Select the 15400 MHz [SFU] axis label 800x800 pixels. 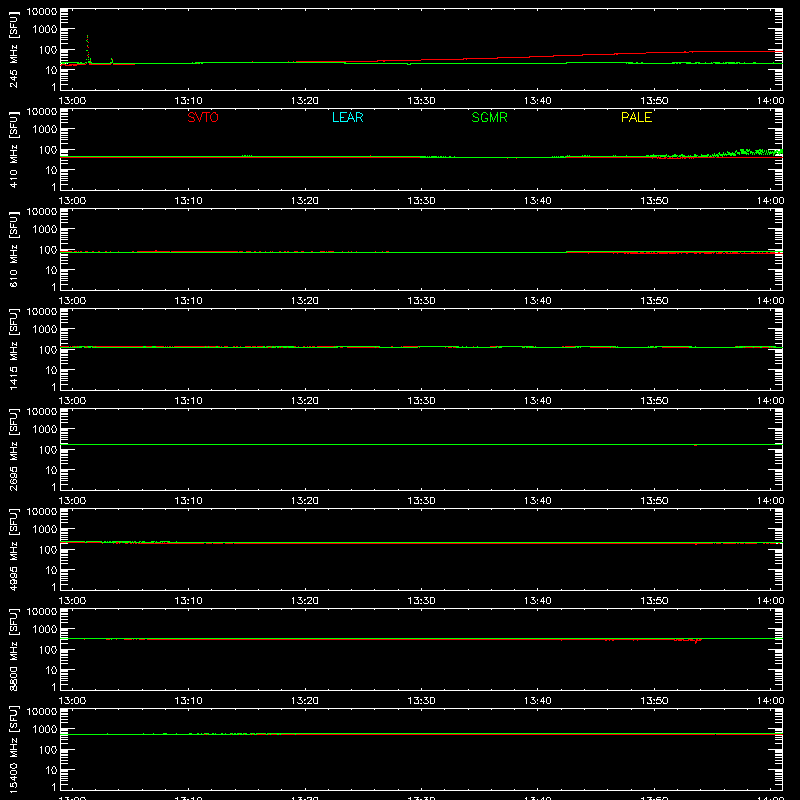pos(13,749)
